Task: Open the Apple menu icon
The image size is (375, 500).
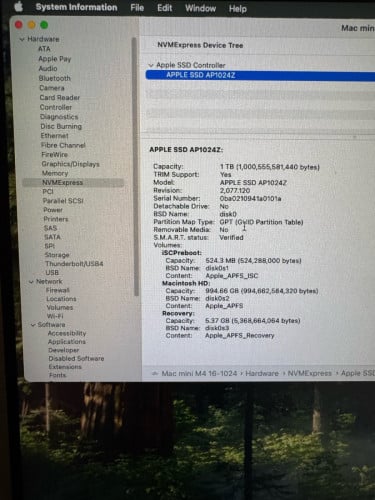Action: click(x=19, y=7)
